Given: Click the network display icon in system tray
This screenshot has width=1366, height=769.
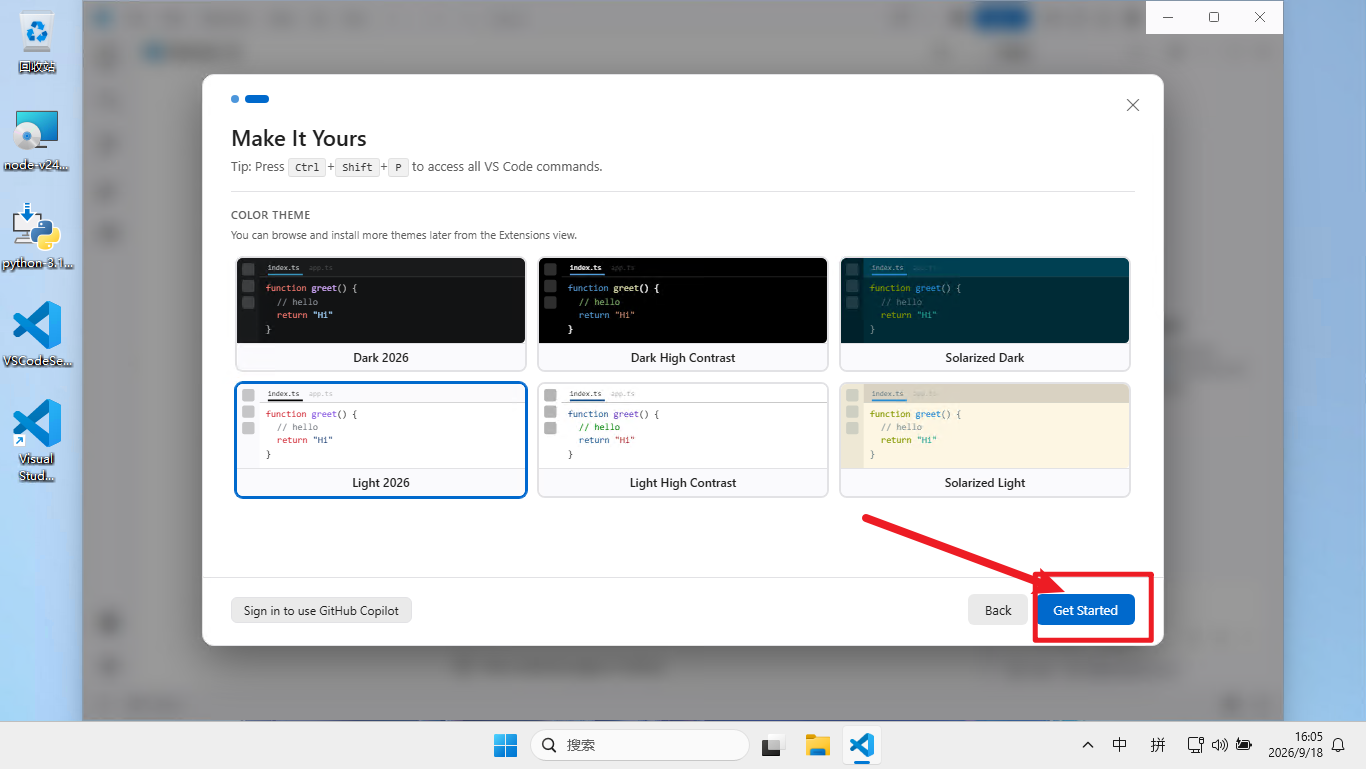Looking at the screenshot, I should (1194, 745).
